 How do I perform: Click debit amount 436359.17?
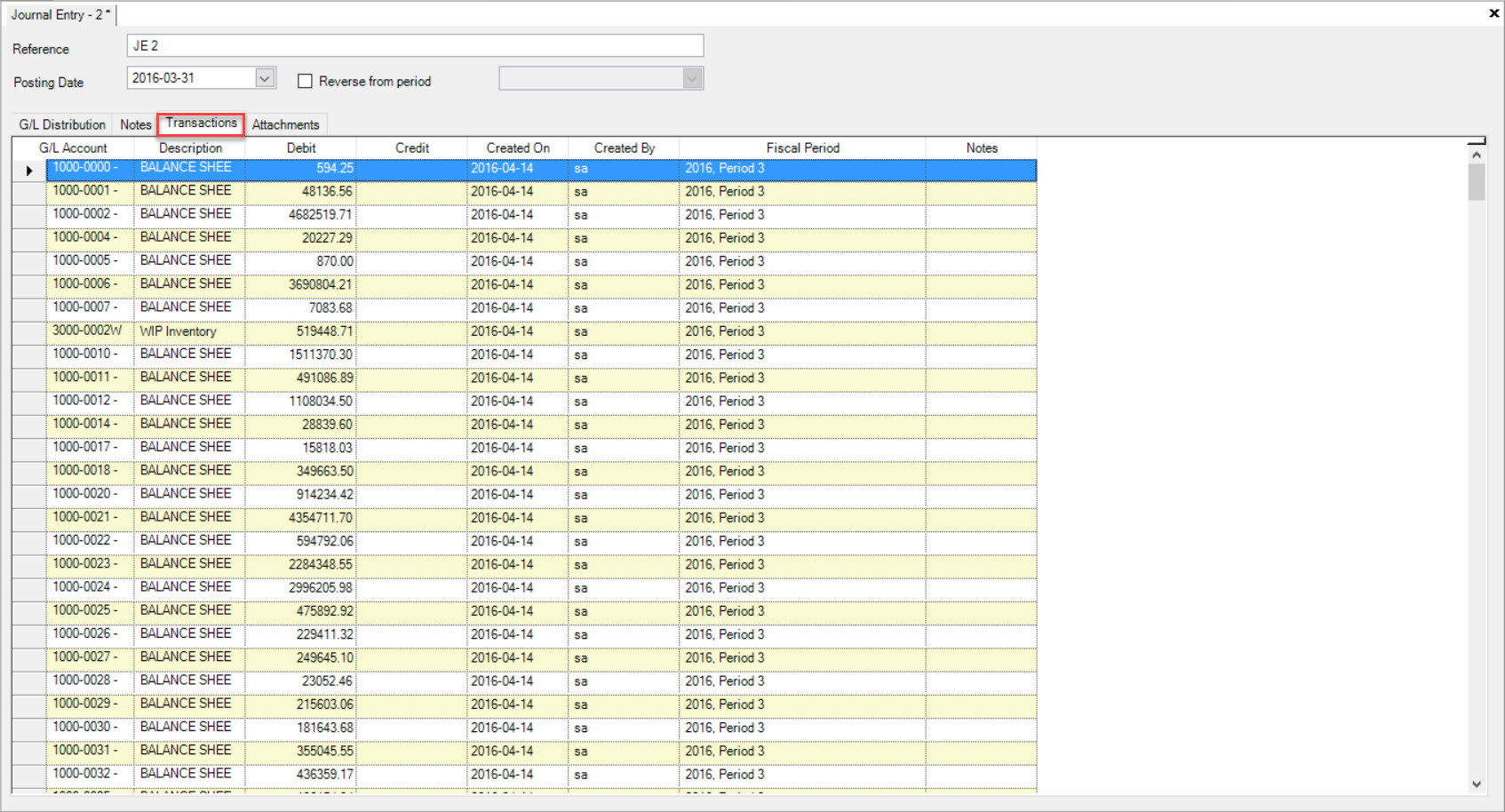coord(301,775)
